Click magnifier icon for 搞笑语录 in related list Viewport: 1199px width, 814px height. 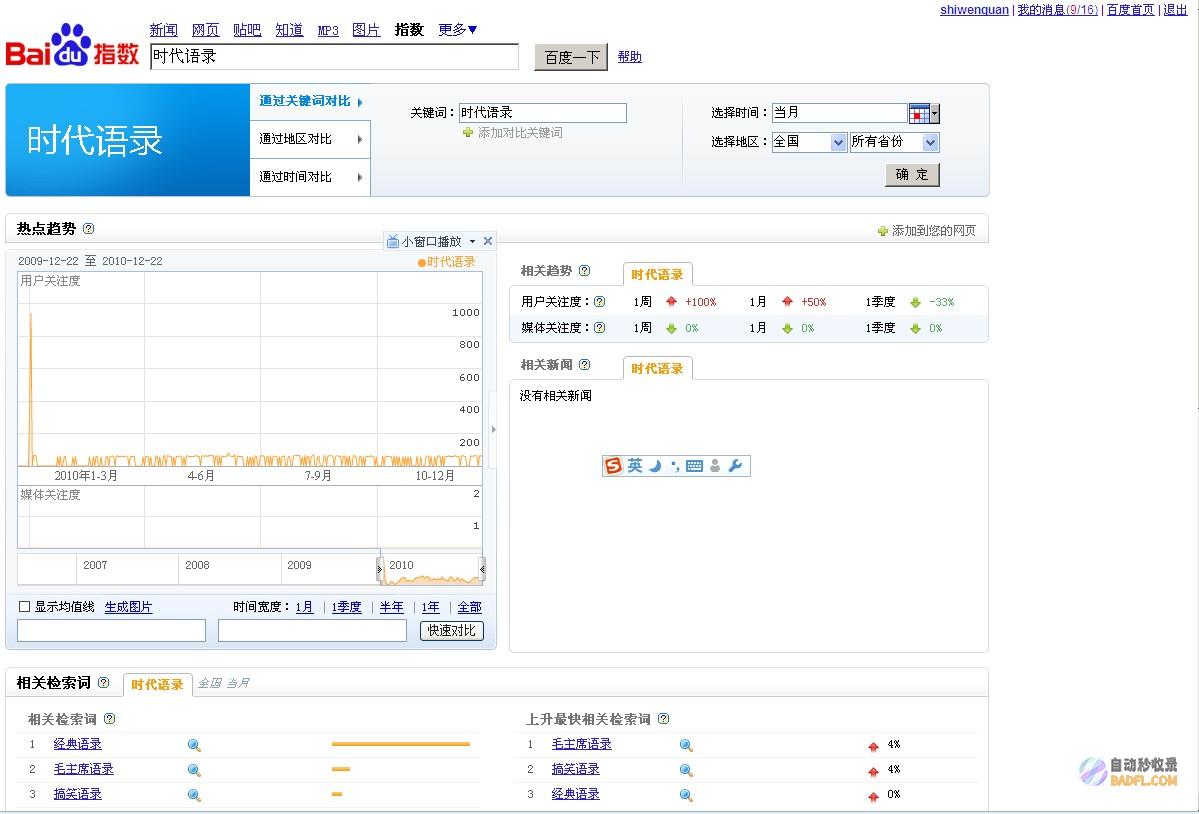tap(194, 796)
